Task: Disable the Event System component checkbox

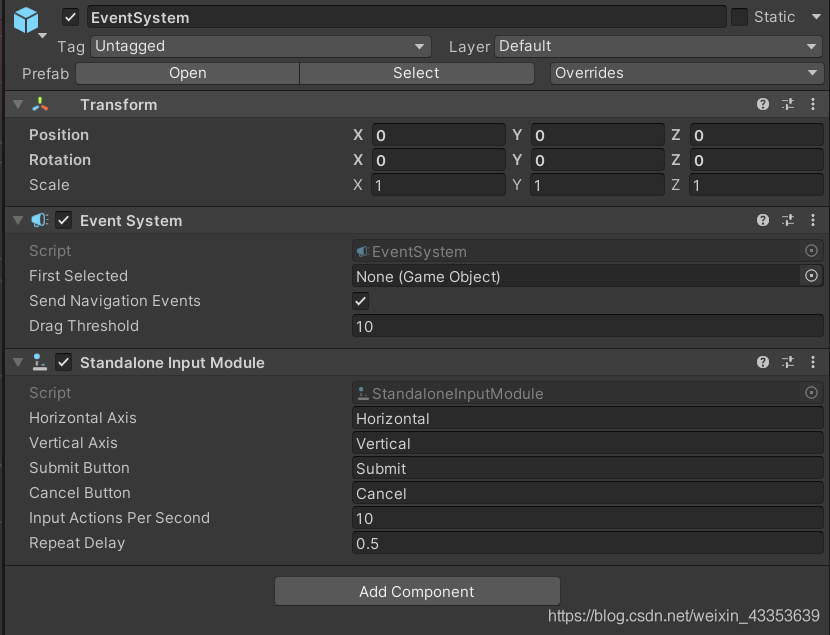Action: 64,220
